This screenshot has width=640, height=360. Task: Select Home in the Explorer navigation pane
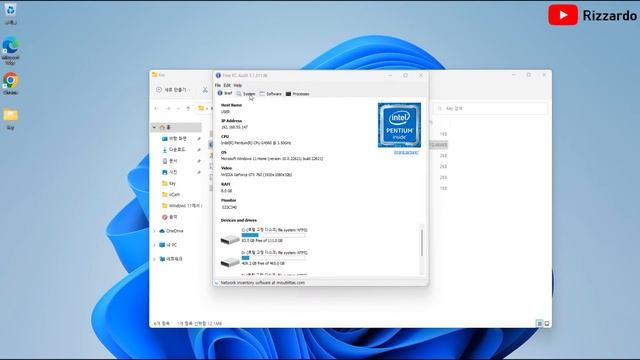click(176, 127)
